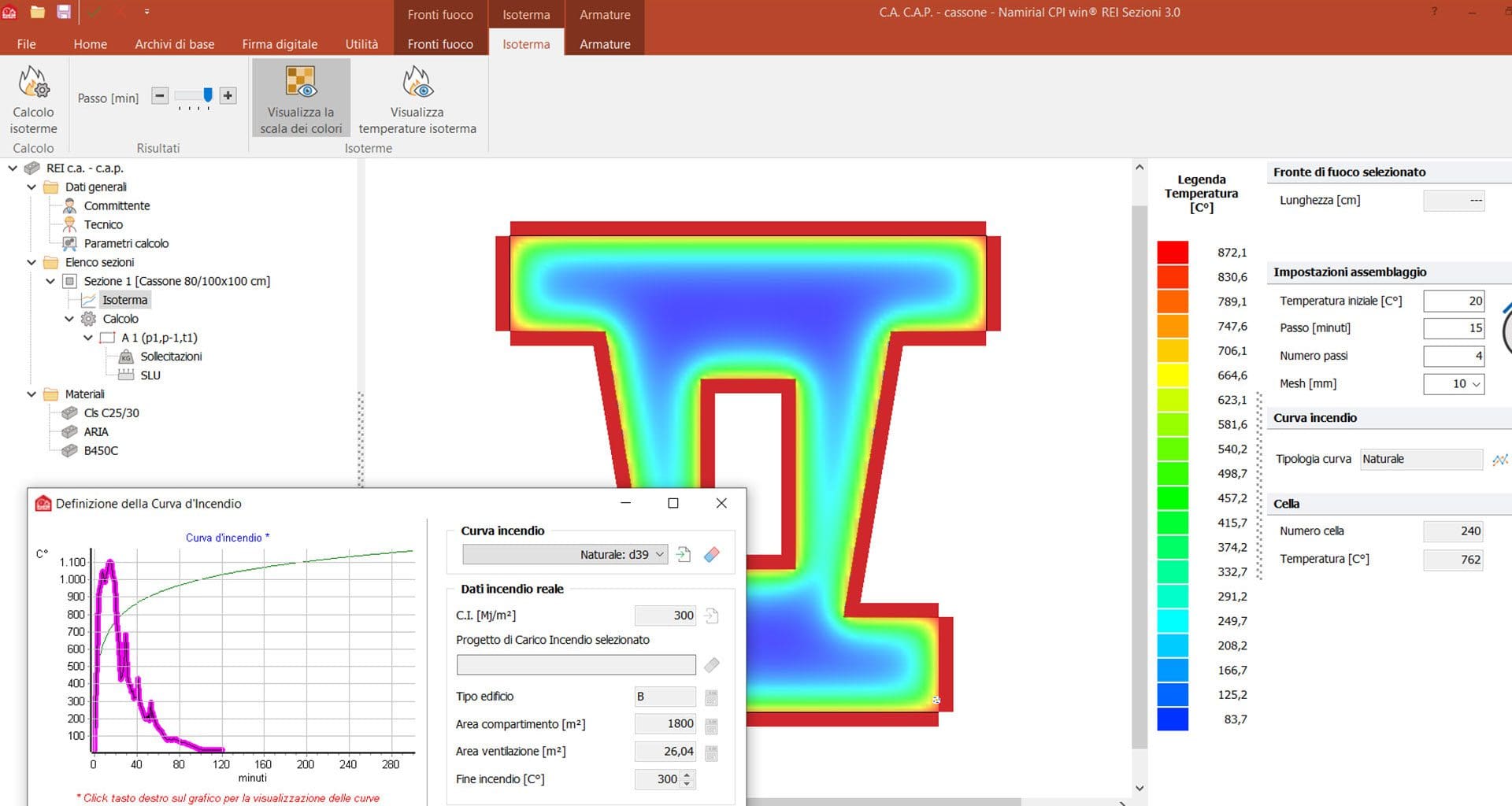
Task: Click the calculator icon next to Area ventilazione
Action: tap(712, 752)
